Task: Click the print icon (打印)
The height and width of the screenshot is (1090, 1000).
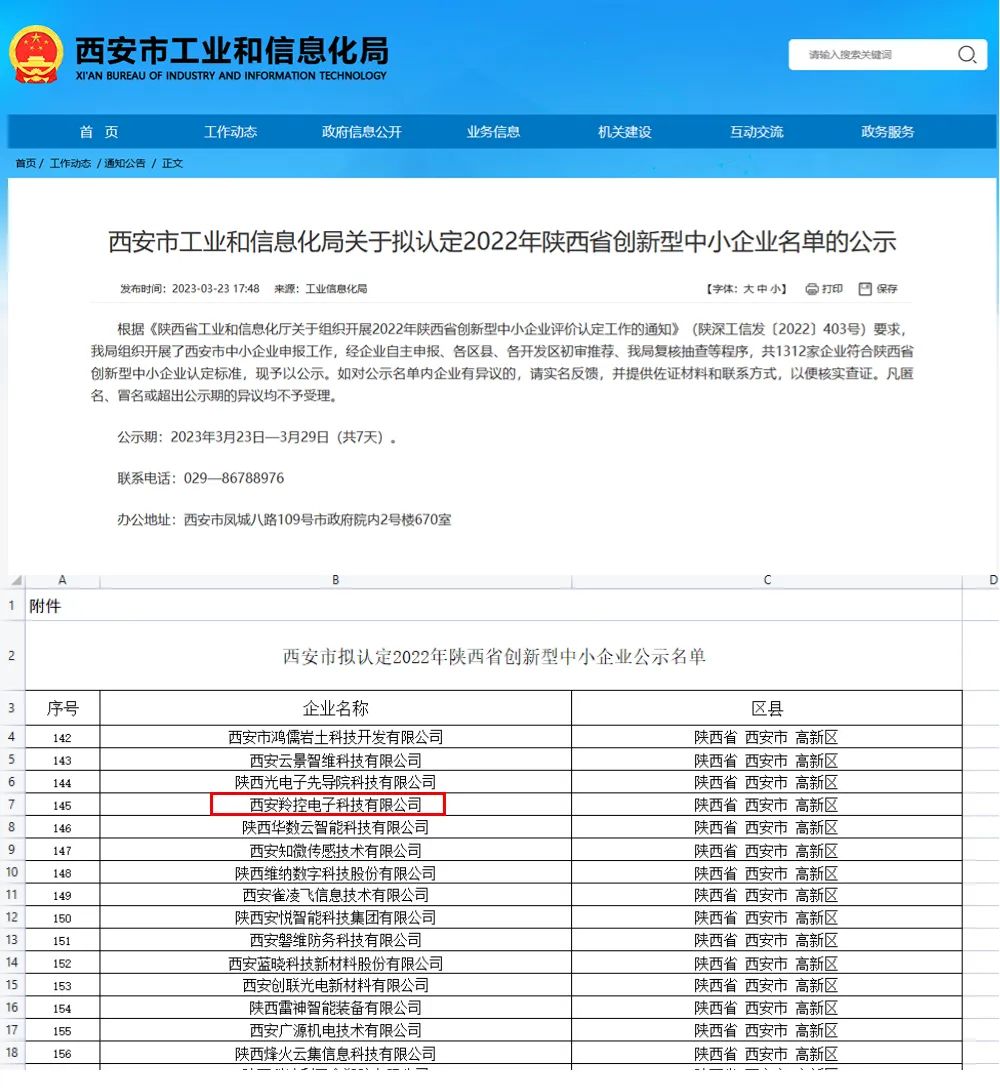Action: click(x=812, y=289)
